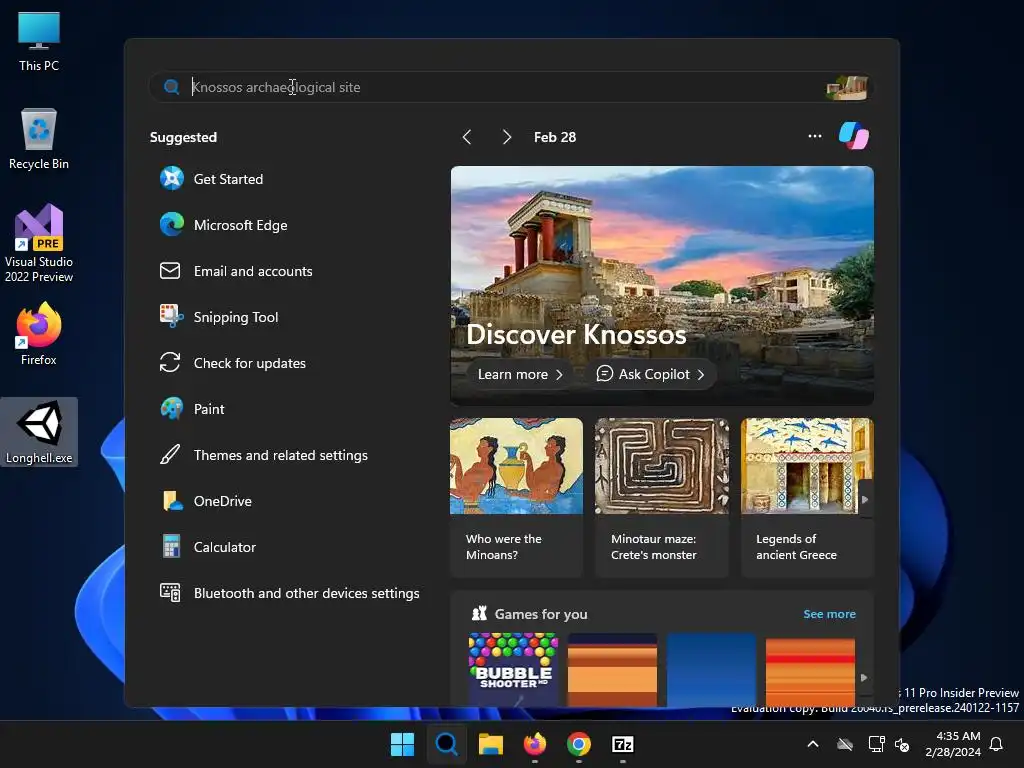1024x768 pixels.
Task: Open Email and accounts envelope icon
Action: click(170, 270)
